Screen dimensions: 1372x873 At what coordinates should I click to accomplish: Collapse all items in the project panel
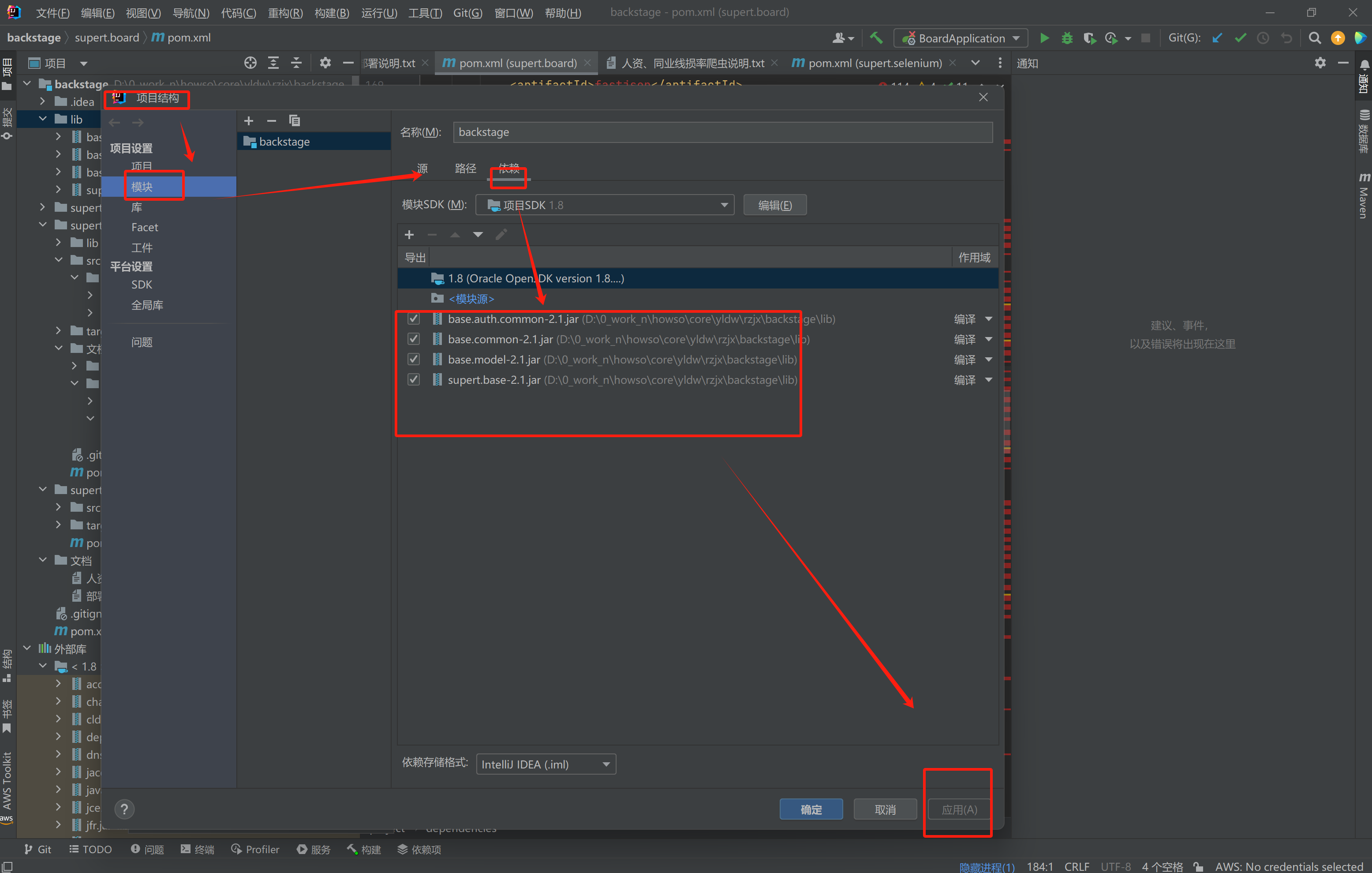296,63
